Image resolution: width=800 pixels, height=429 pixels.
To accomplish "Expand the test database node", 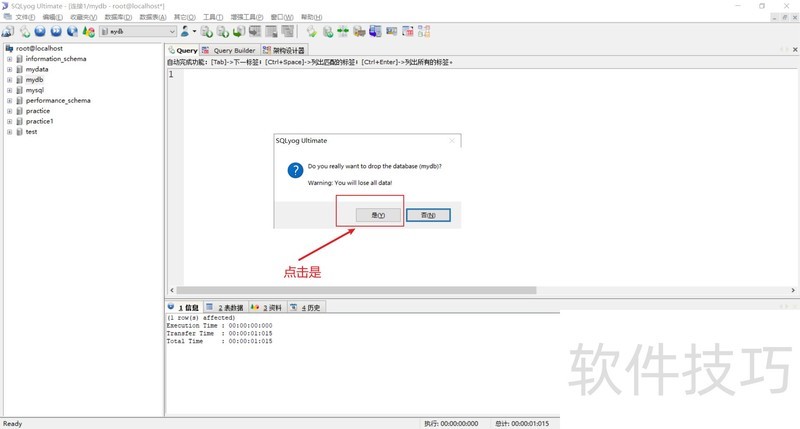I will 9,132.
